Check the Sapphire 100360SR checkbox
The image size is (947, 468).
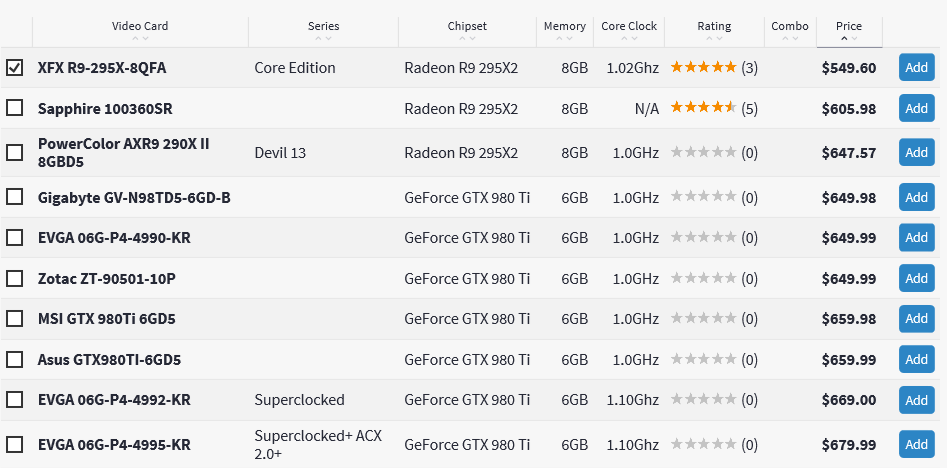[15, 108]
